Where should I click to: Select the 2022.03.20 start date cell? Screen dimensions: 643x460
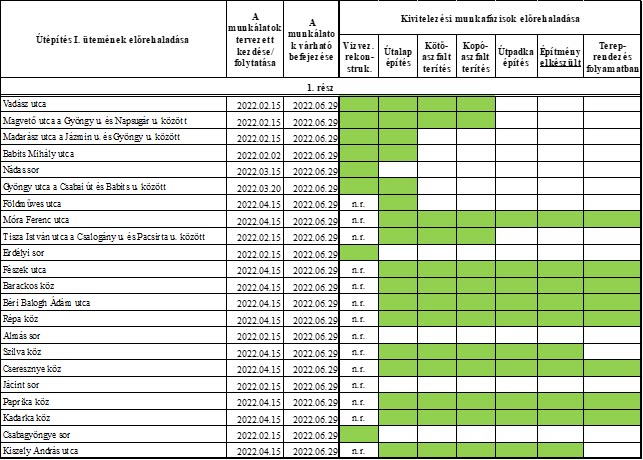pos(254,187)
